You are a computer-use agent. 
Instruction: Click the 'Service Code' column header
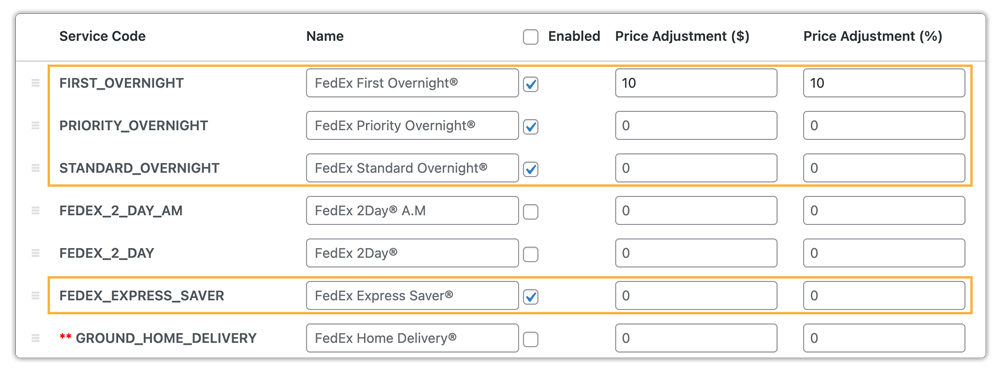[102, 36]
